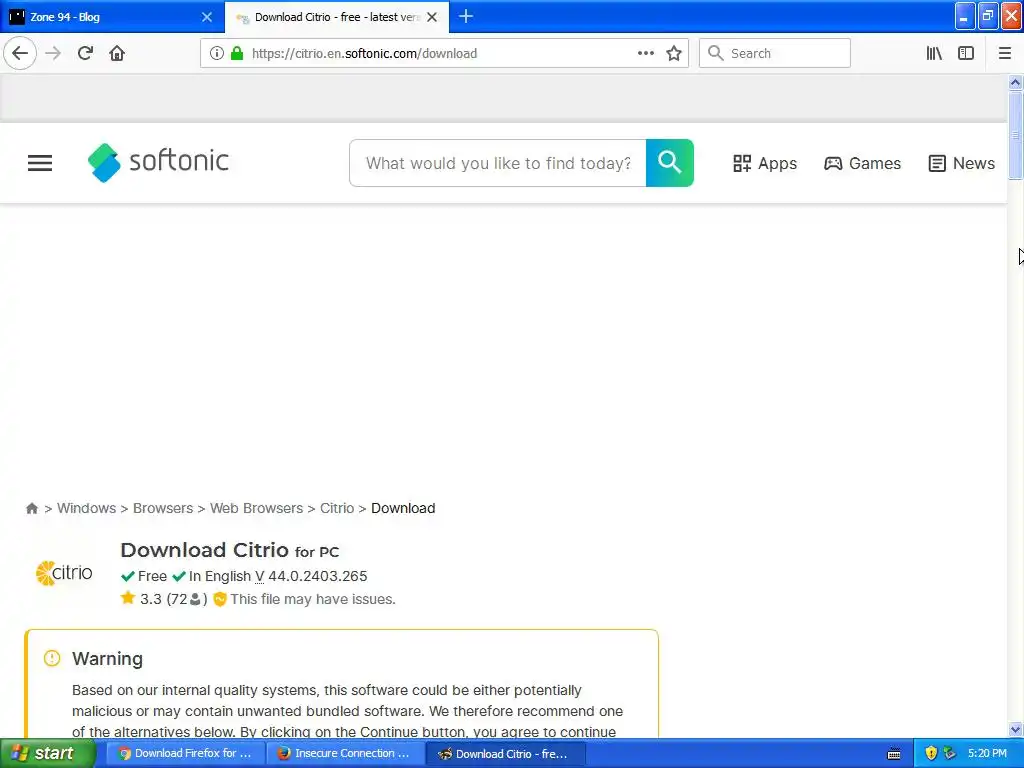Switch to 'Download Firefox for' taskbar window
The width and height of the screenshot is (1024, 768).
click(185, 753)
